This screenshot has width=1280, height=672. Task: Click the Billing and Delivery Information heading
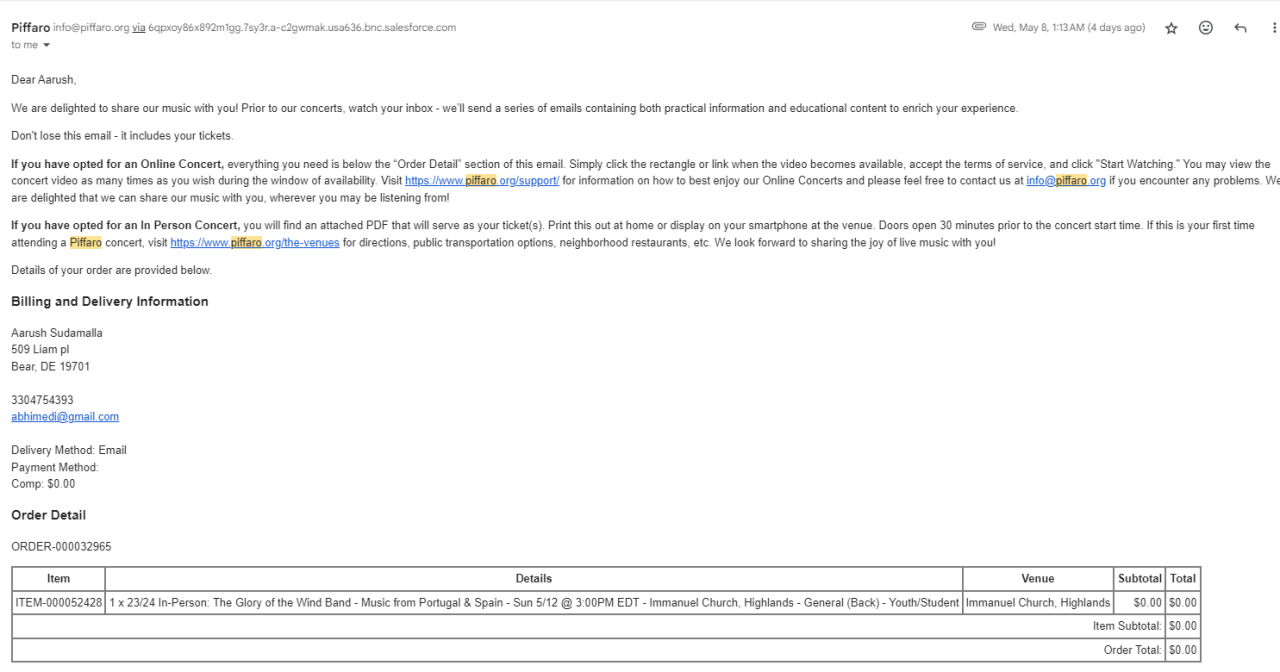point(110,302)
